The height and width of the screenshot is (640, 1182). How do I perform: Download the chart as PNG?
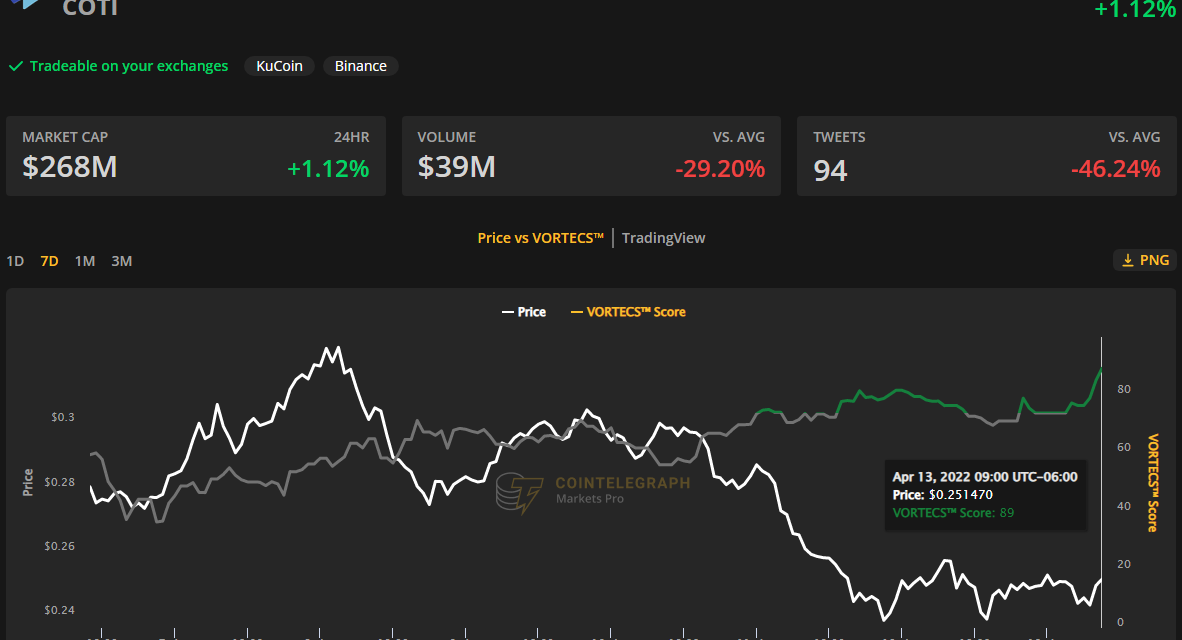[x=1144, y=259]
